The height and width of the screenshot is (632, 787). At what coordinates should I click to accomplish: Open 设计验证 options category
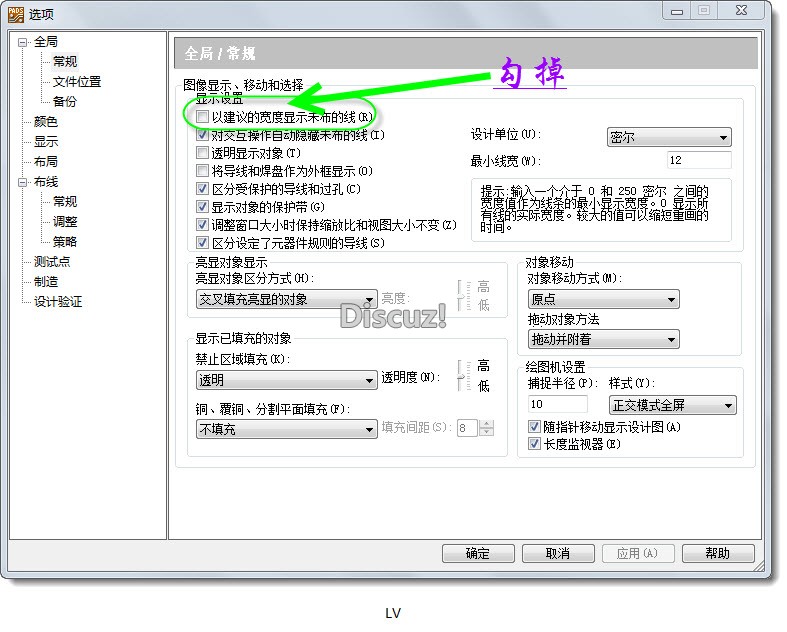tap(58, 302)
